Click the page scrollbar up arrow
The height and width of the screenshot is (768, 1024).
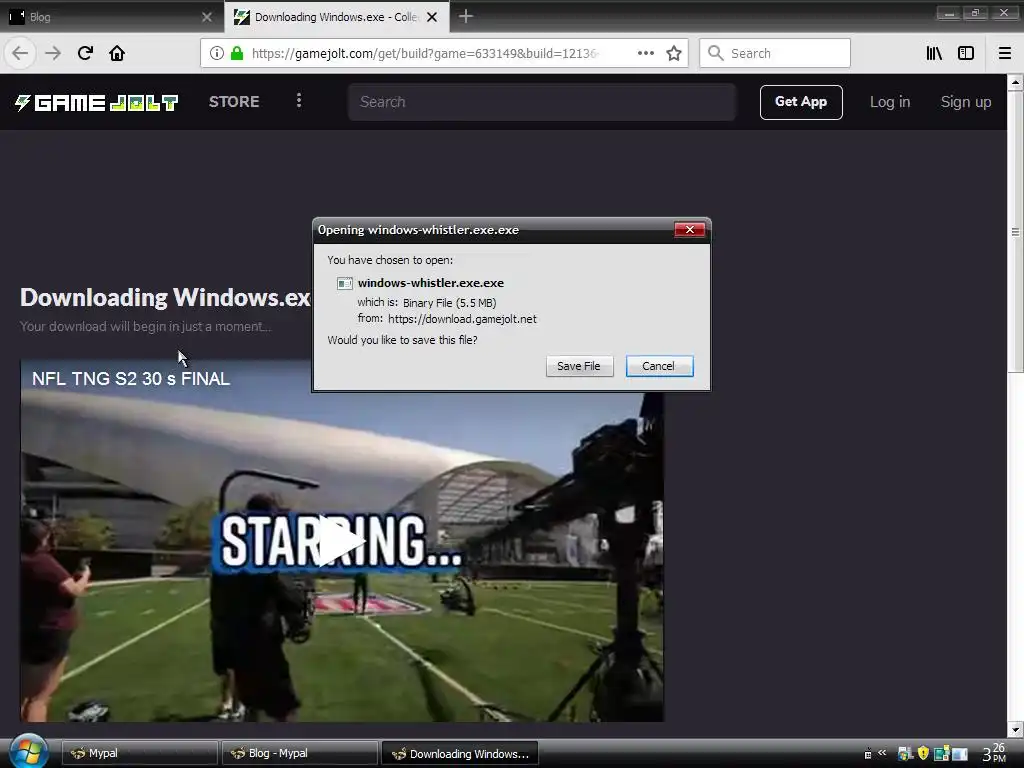pos(1015,82)
